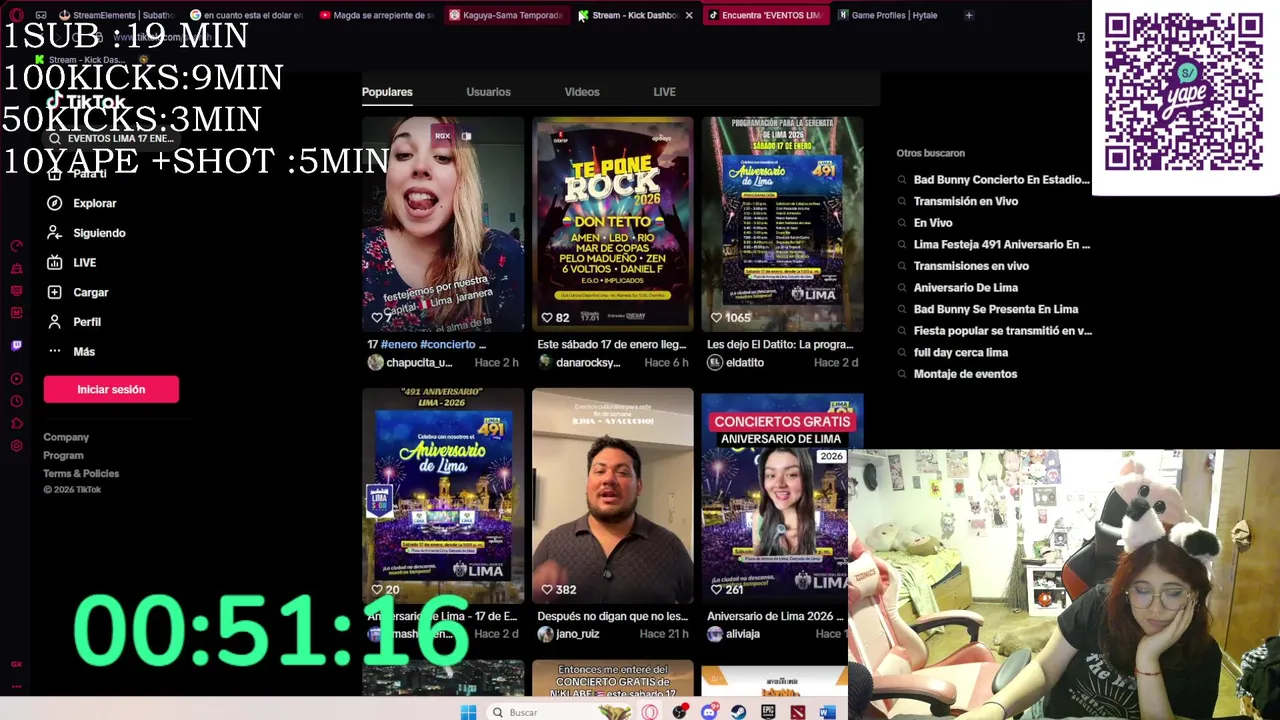Switch to Kaguya-Sama Temporada browser tab

(x=506, y=15)
